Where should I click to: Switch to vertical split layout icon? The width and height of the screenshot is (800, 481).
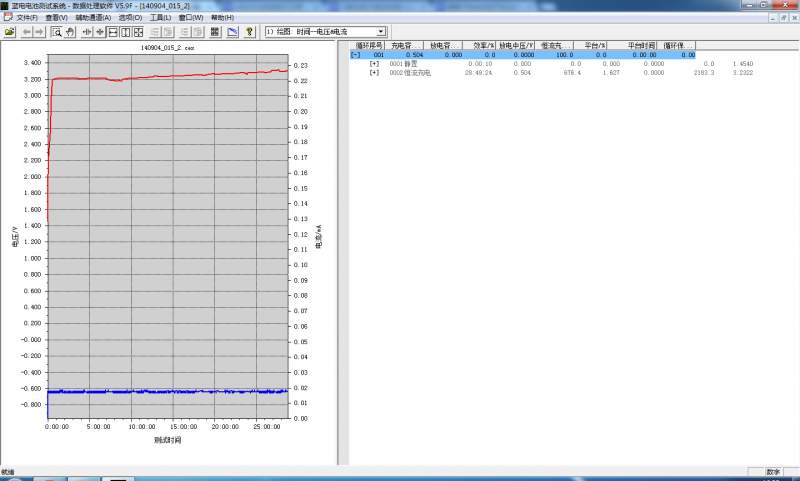click(125, 32)
